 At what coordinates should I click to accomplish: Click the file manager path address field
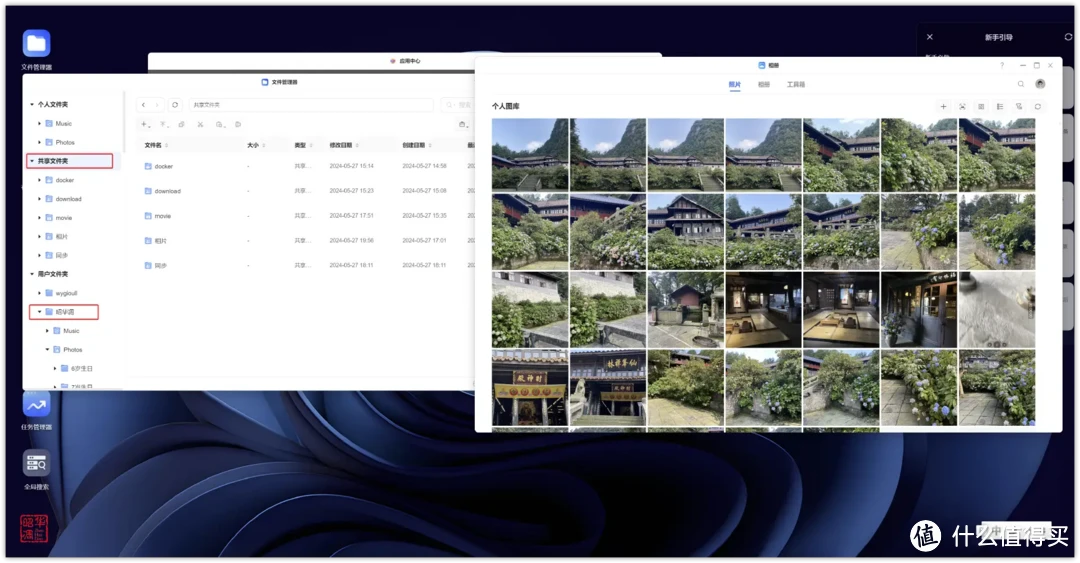(x=310, y=104)
